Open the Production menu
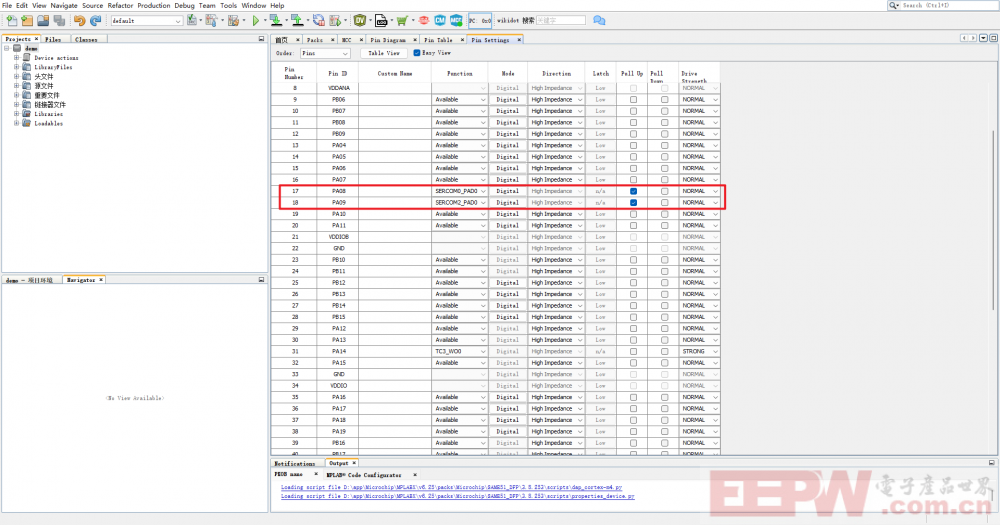The height and width of the screenshot is (525, 1000). tap(154, 5)
